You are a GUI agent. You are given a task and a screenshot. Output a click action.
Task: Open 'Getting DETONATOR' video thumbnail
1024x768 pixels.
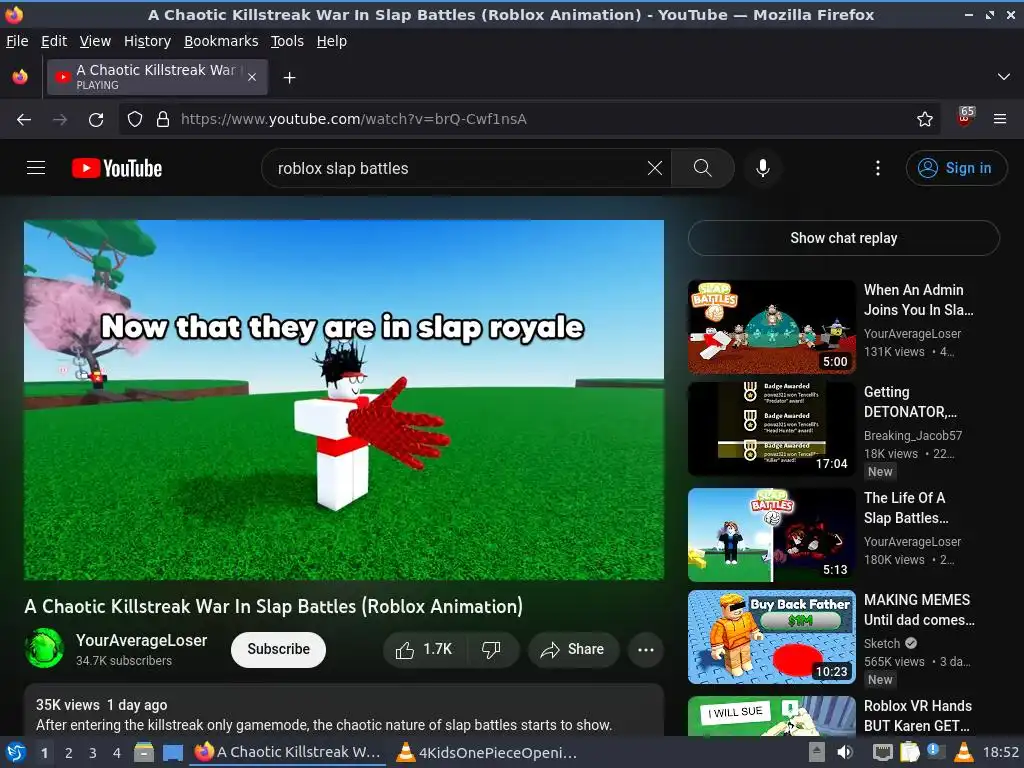tap(772, 429)
